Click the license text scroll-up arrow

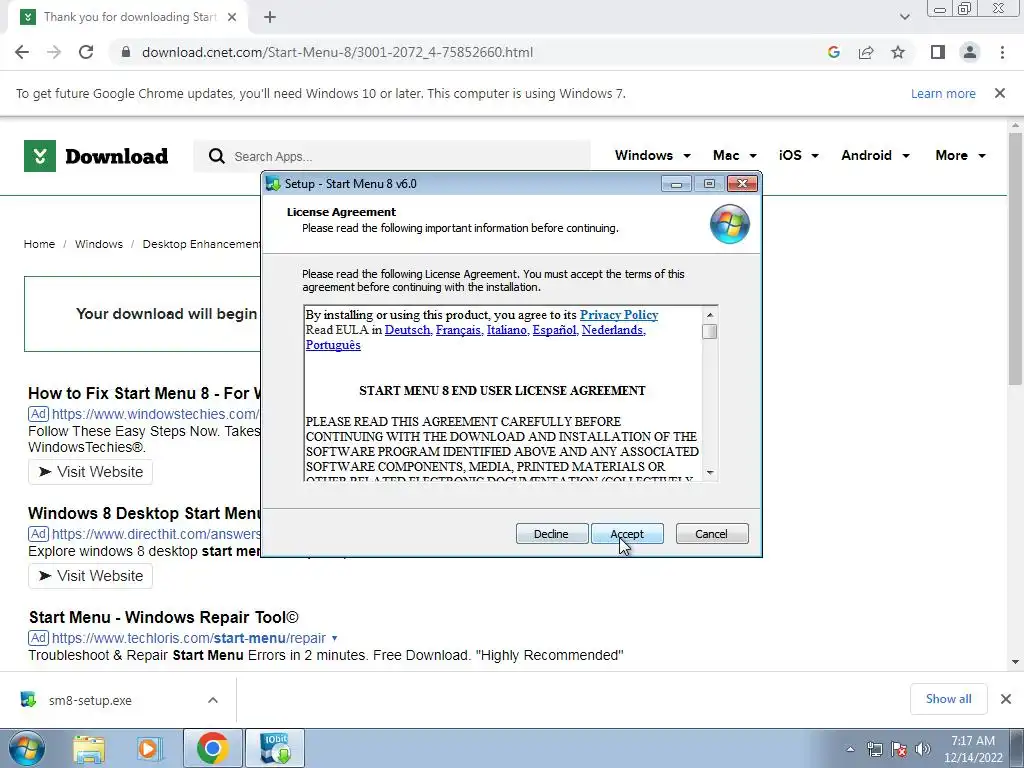click(710, 315)
